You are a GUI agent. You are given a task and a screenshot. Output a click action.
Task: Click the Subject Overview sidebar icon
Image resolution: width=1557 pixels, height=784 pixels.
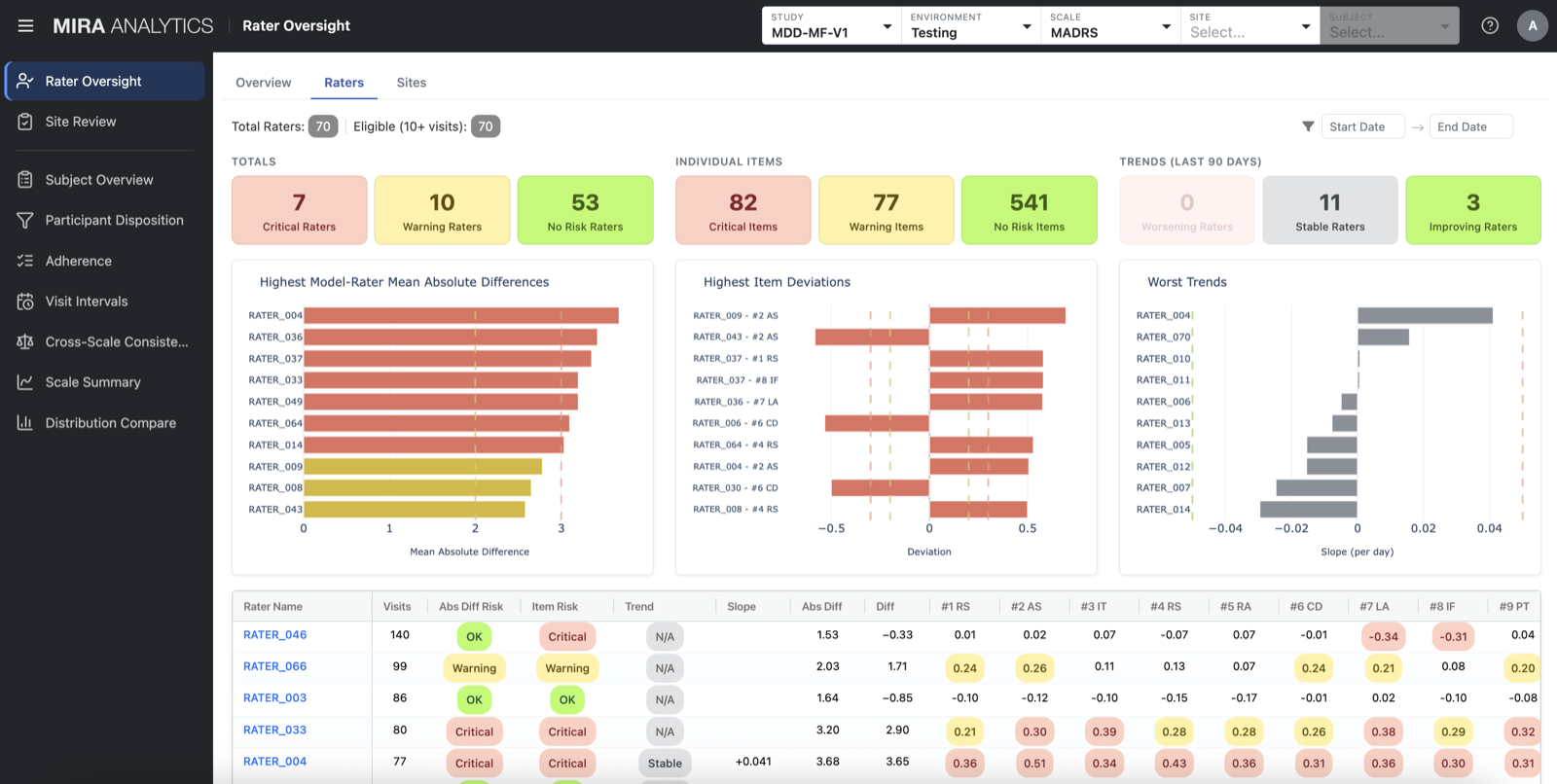(25, 180)
